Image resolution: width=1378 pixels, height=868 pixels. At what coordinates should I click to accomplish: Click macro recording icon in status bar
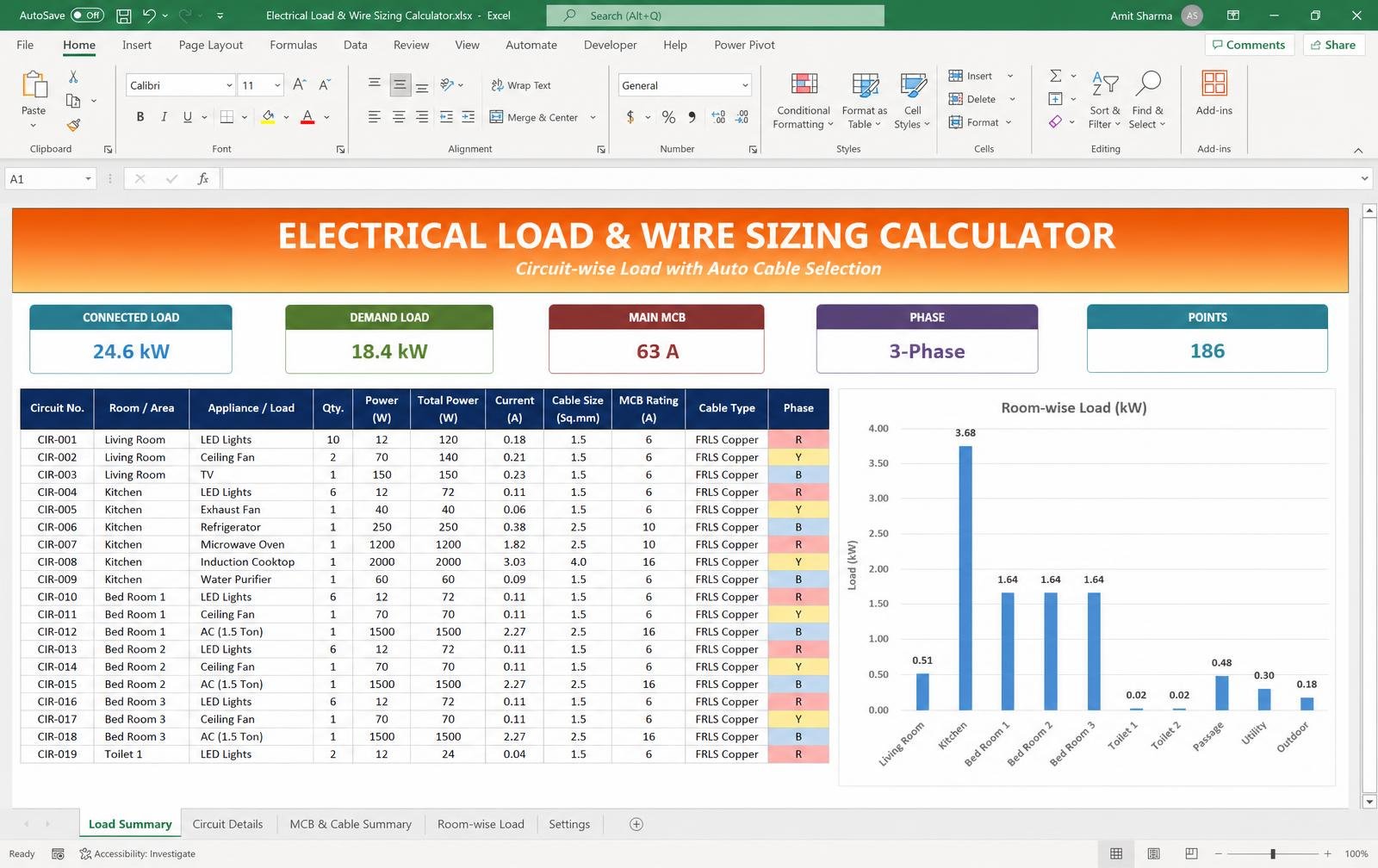point(58,854)
